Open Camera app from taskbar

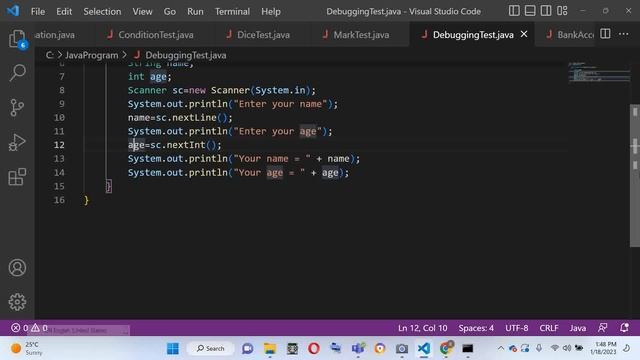(402, 349)
